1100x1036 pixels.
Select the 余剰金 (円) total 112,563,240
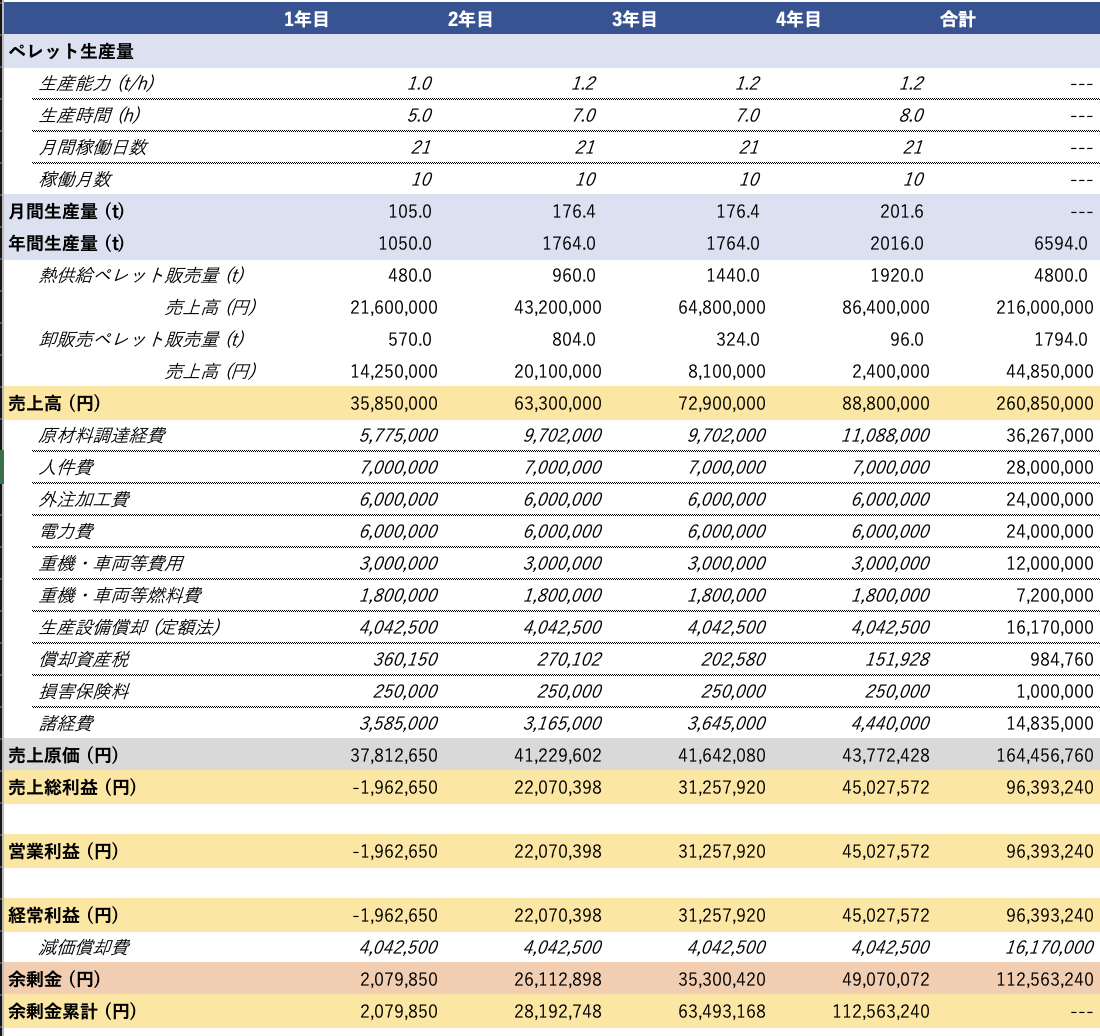1040,979
